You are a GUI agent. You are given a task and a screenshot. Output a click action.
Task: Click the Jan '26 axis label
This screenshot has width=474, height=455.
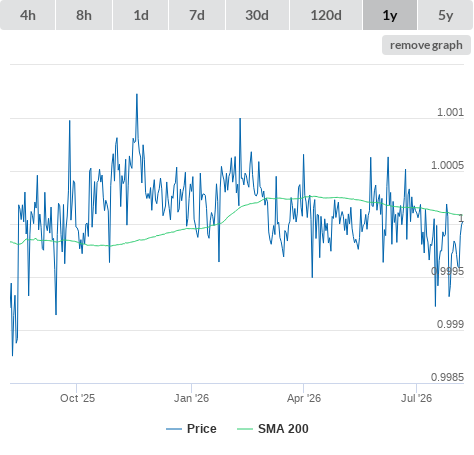191,398
